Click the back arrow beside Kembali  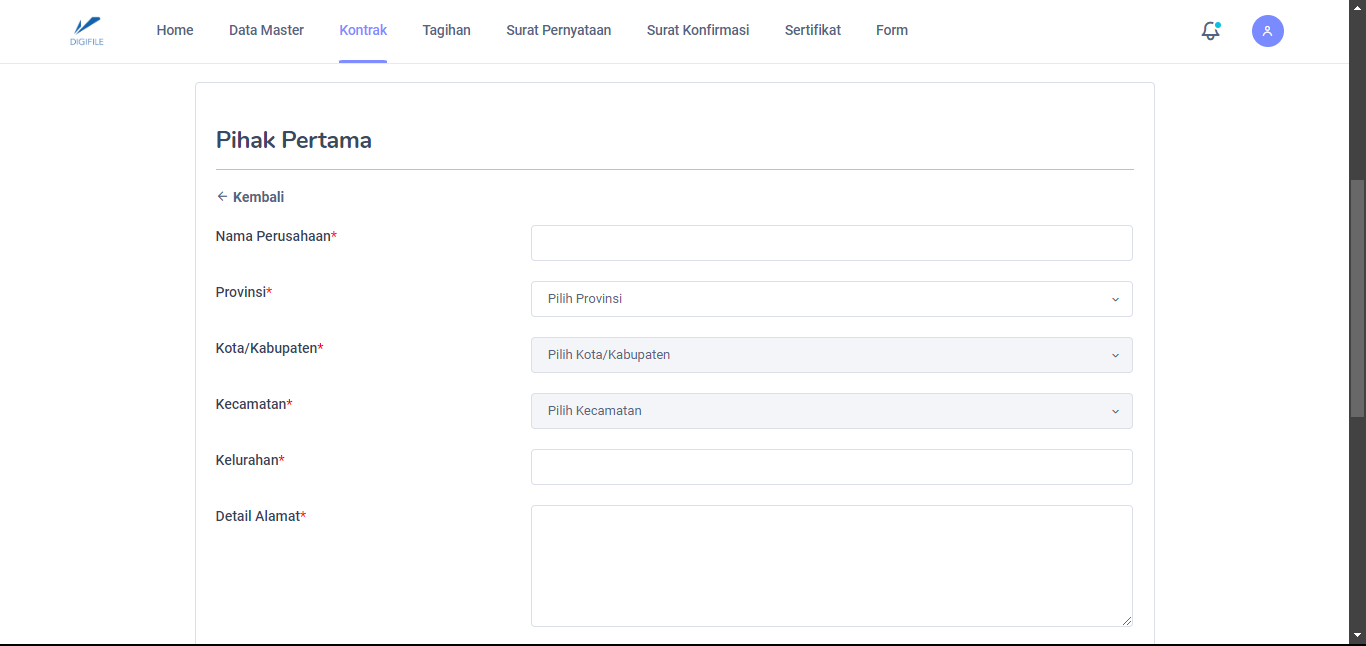pyautogui.click(x=222, y=197)
